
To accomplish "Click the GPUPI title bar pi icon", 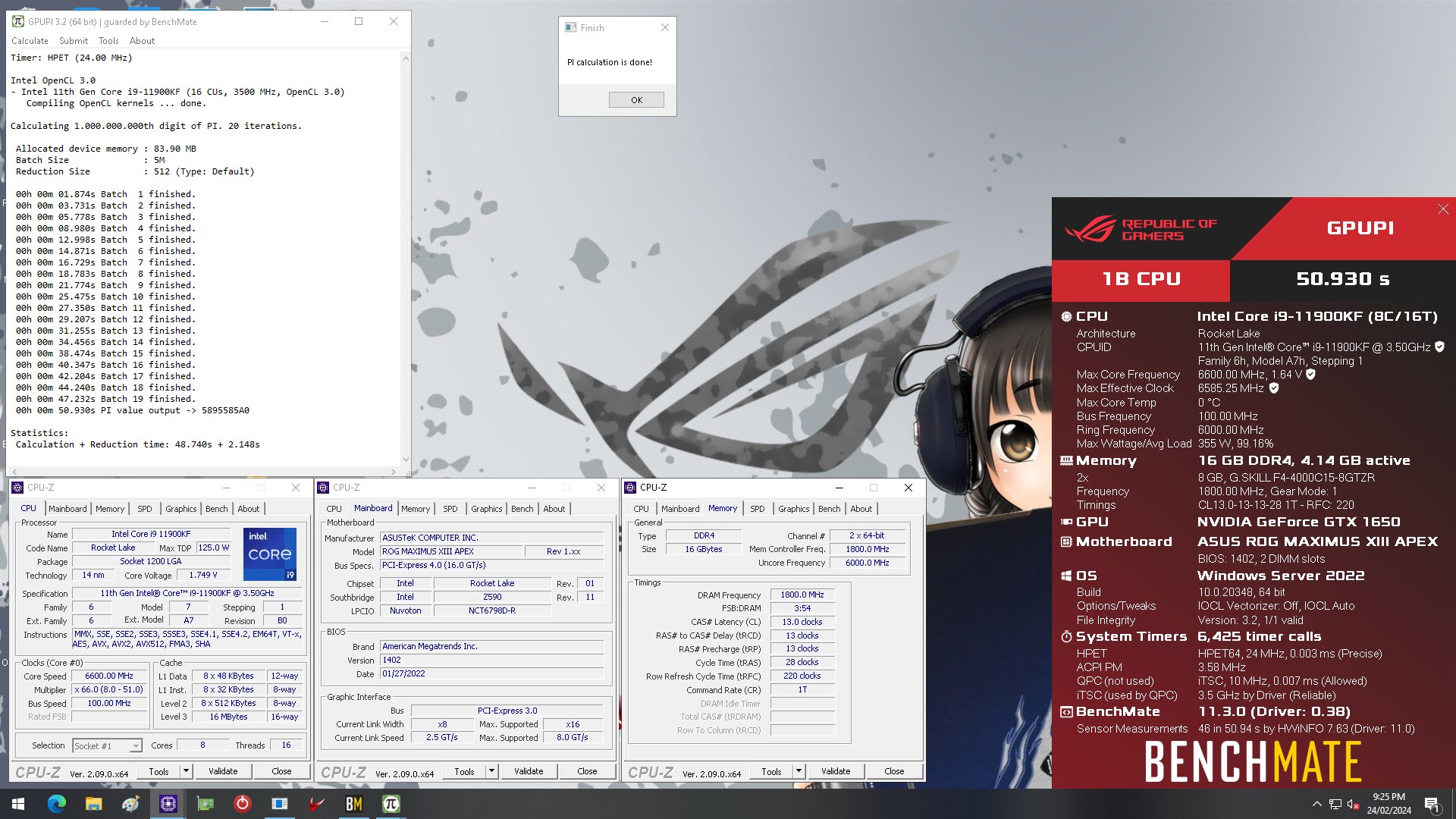I will point(18,21).
